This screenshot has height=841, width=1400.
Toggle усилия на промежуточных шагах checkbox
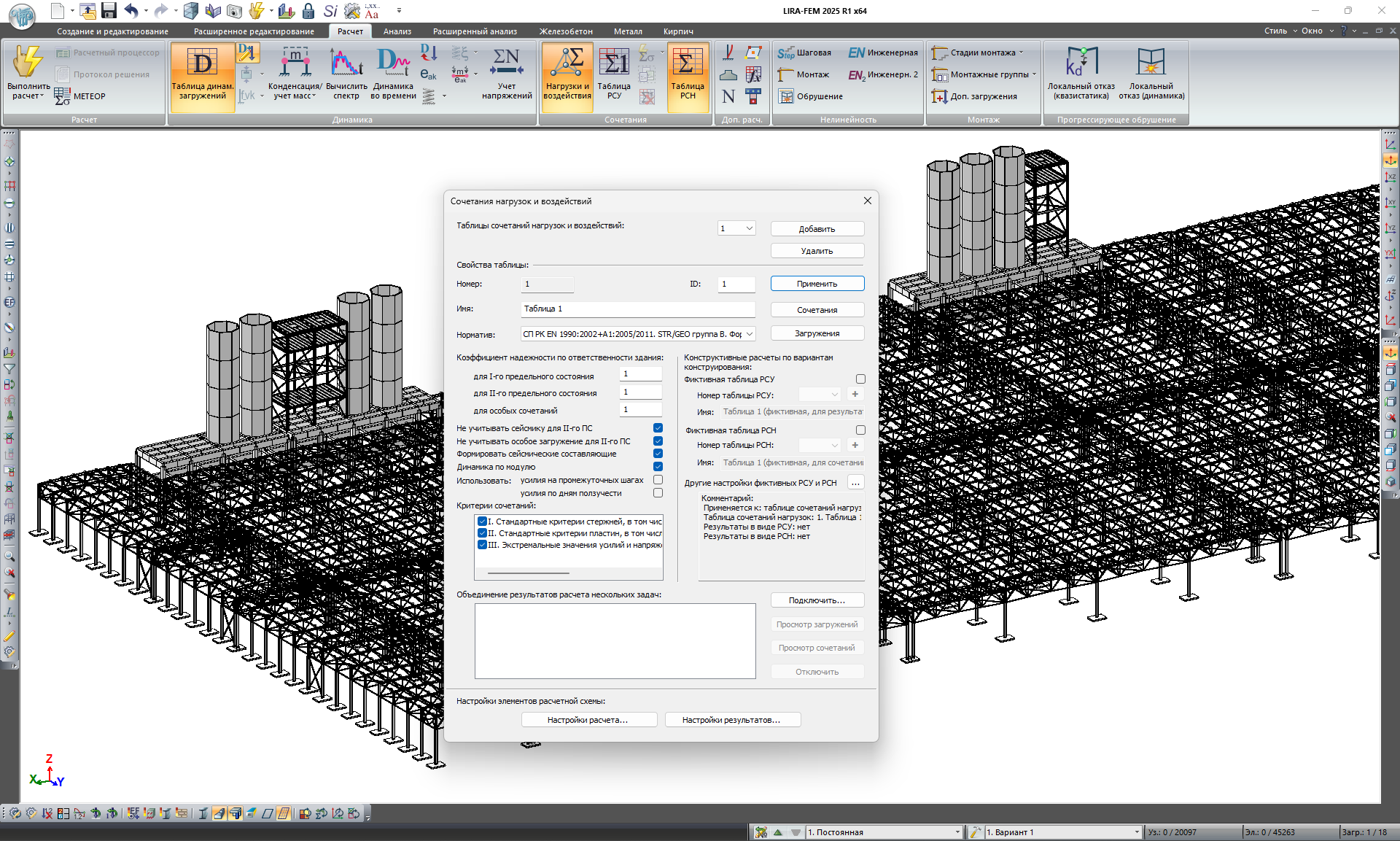(658, 480)
